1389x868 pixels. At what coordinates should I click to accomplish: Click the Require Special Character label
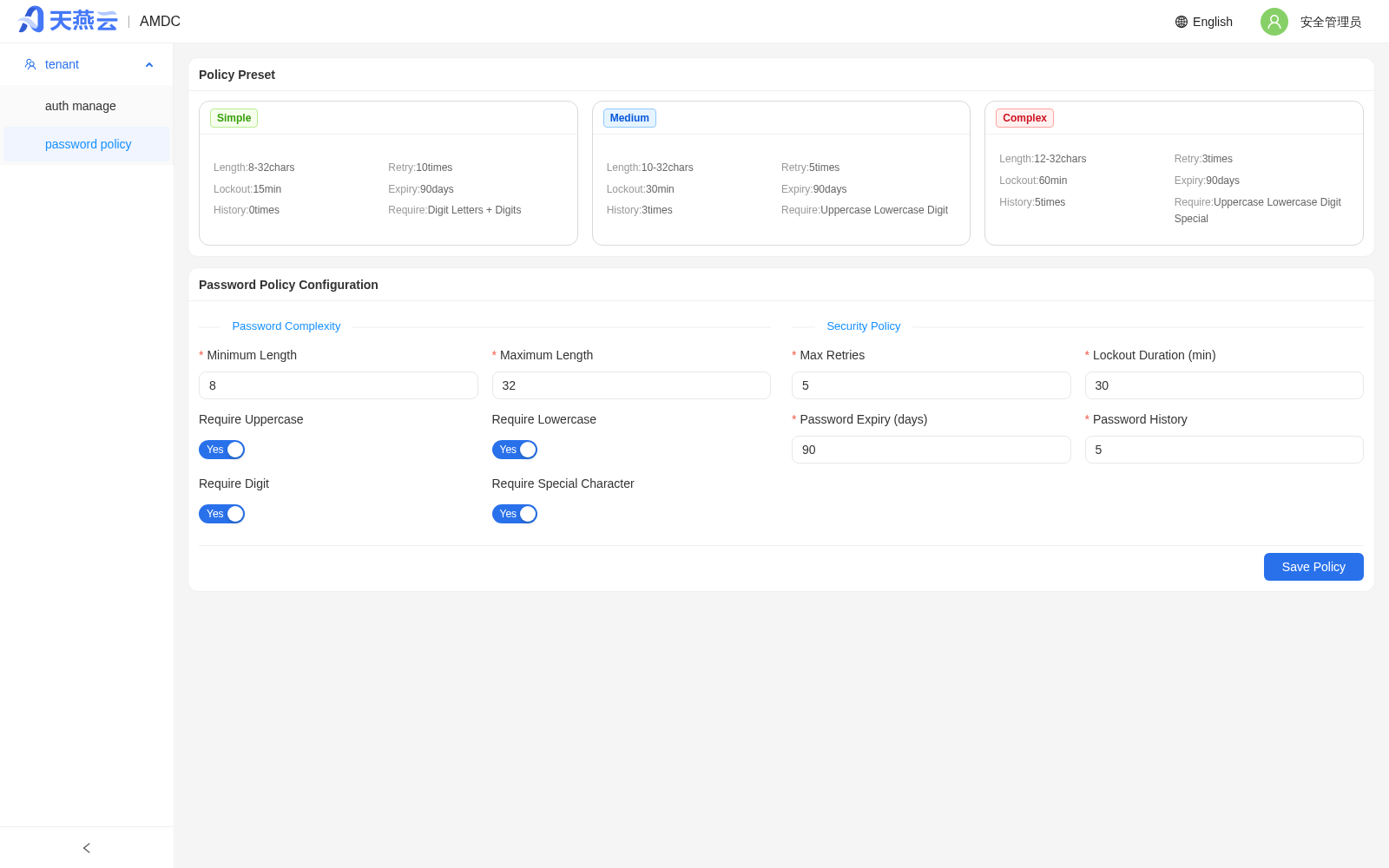(x=563, y=483)
